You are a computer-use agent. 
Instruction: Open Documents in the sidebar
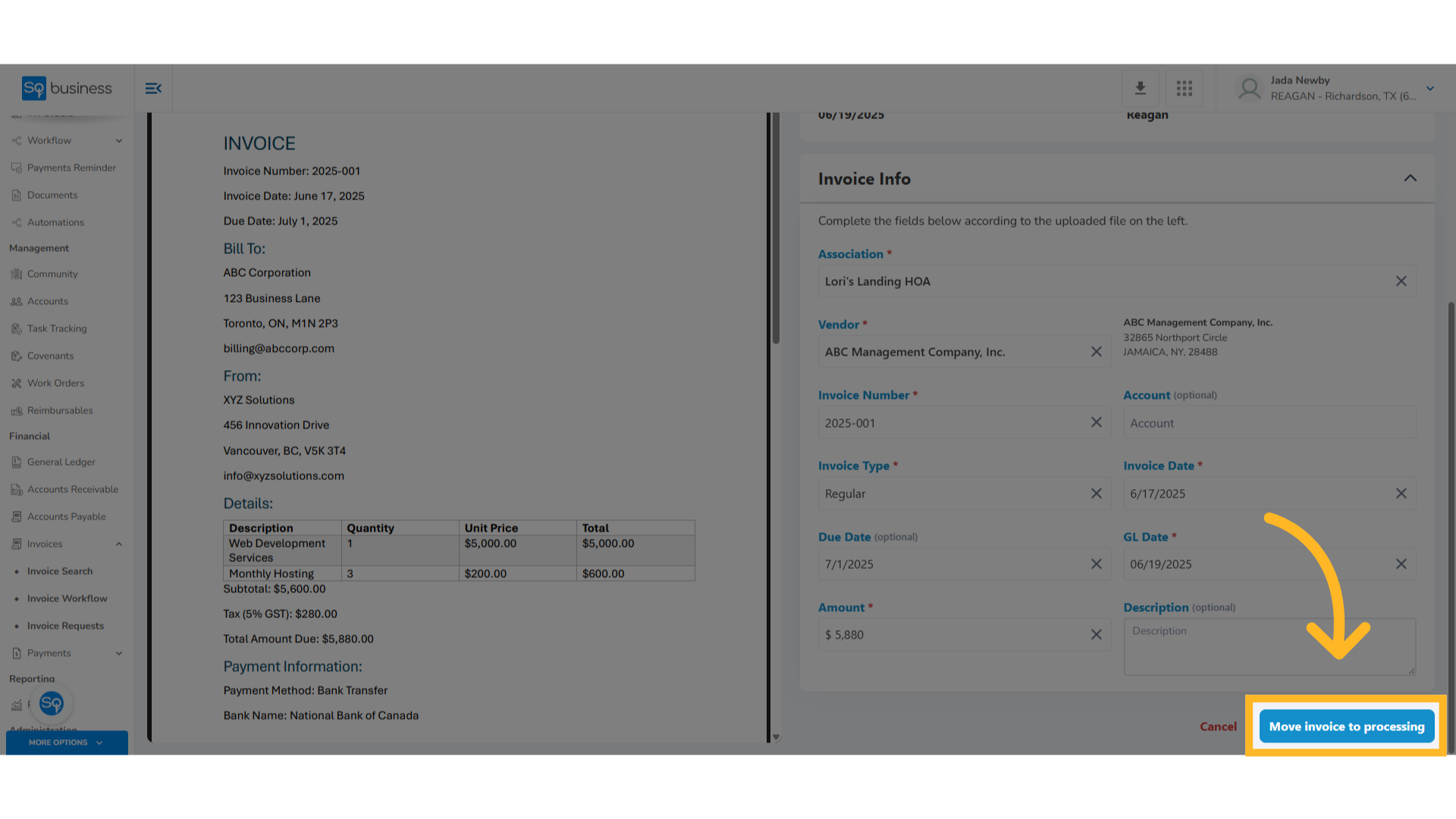[x=52, y=195]
